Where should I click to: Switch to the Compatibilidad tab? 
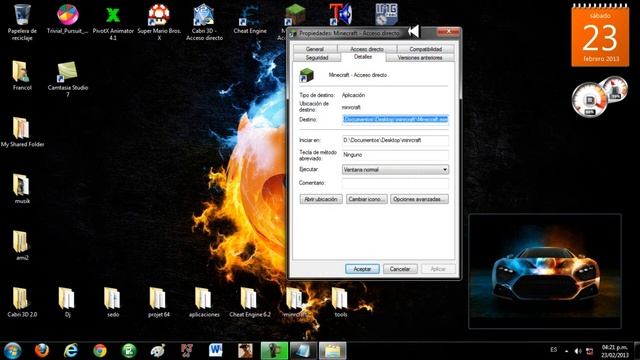pyautogui.click(x=425, y=49)
